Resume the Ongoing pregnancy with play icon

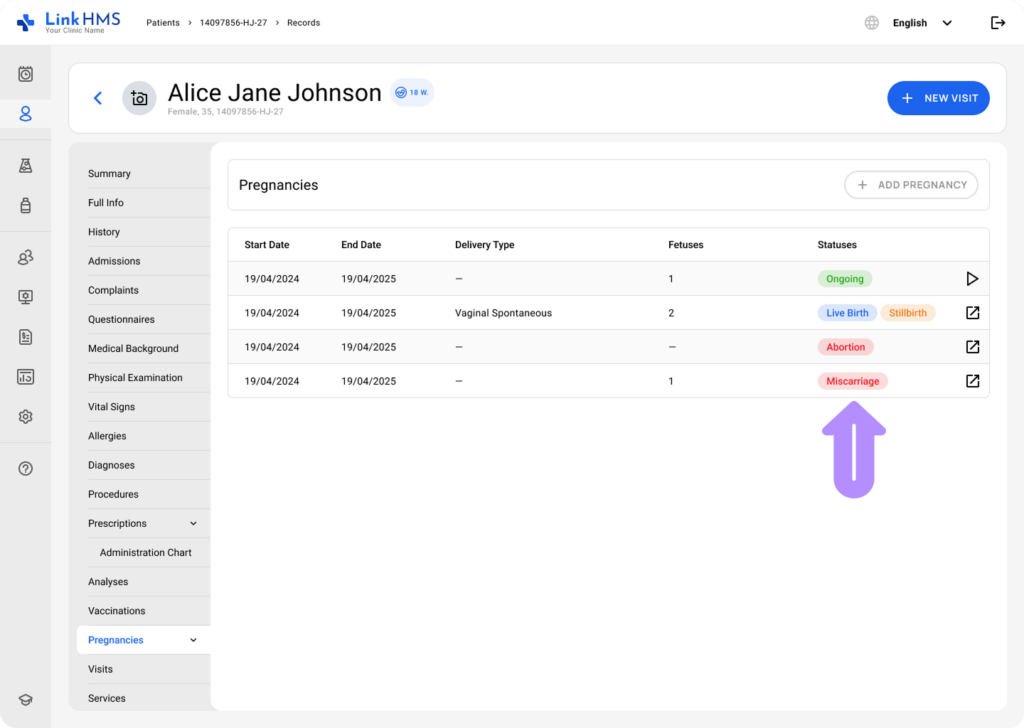[972, 279]
